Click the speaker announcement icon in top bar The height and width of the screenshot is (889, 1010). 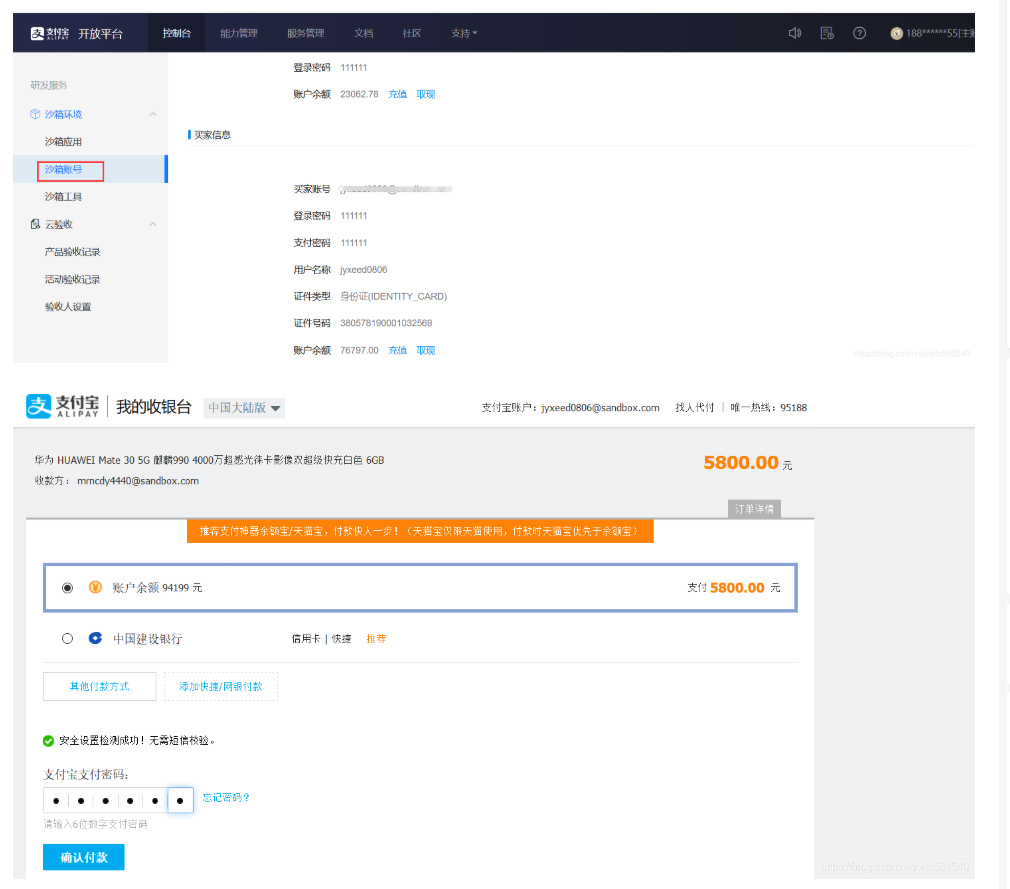[795, 33]
